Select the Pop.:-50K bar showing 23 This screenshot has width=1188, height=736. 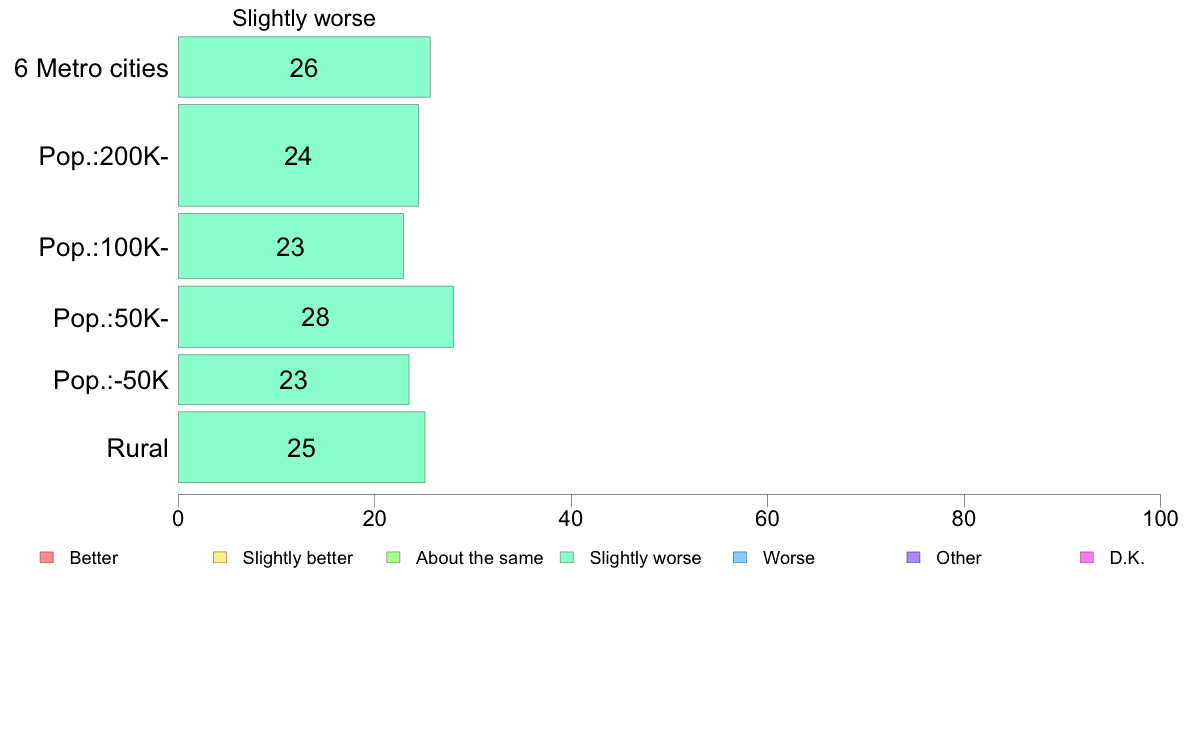(x=293, y=380)
